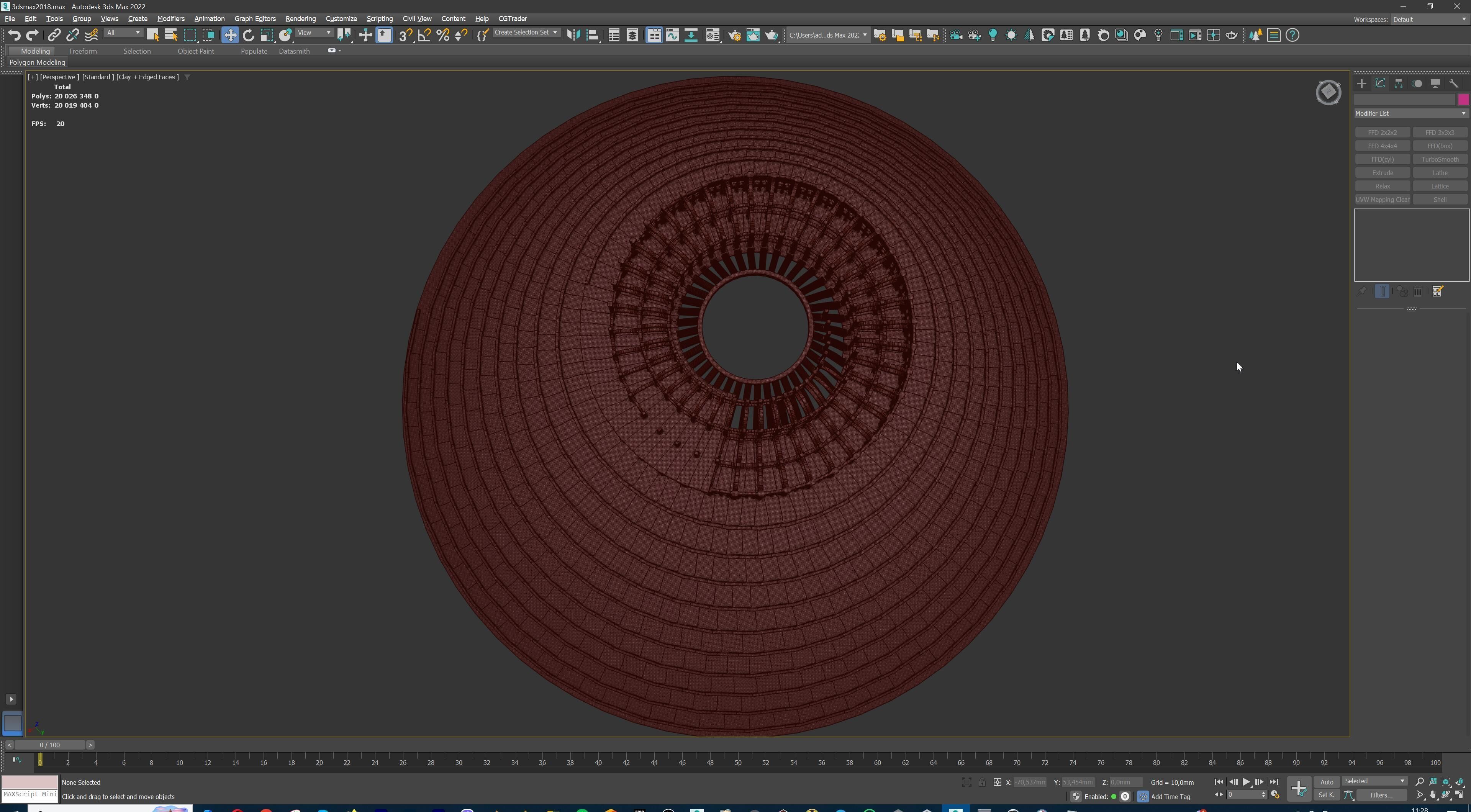Click the Select Object arrow icon
Viewport: 1471px width, 812px height.
(152, 35)
